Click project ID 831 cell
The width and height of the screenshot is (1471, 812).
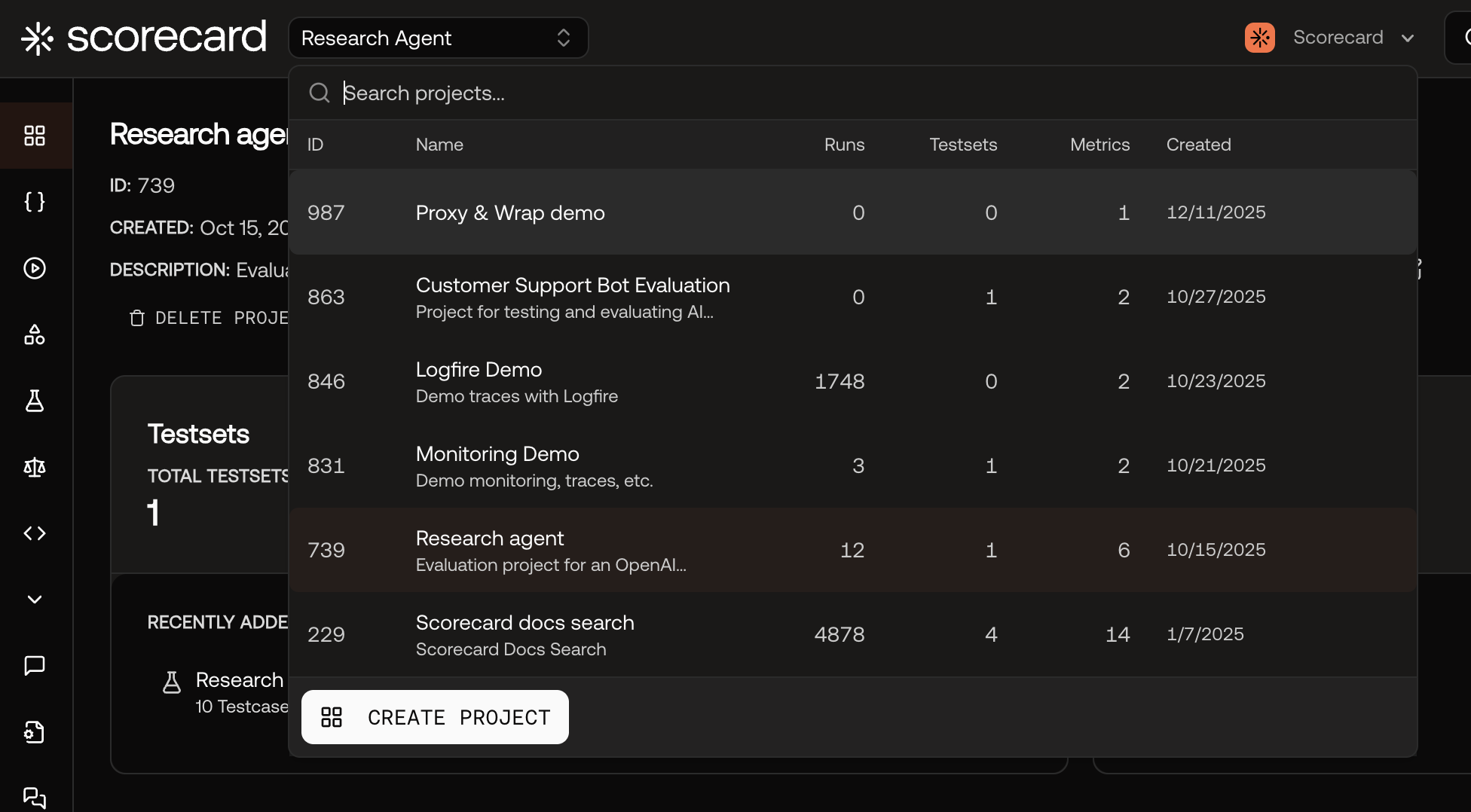click(326, 466)
